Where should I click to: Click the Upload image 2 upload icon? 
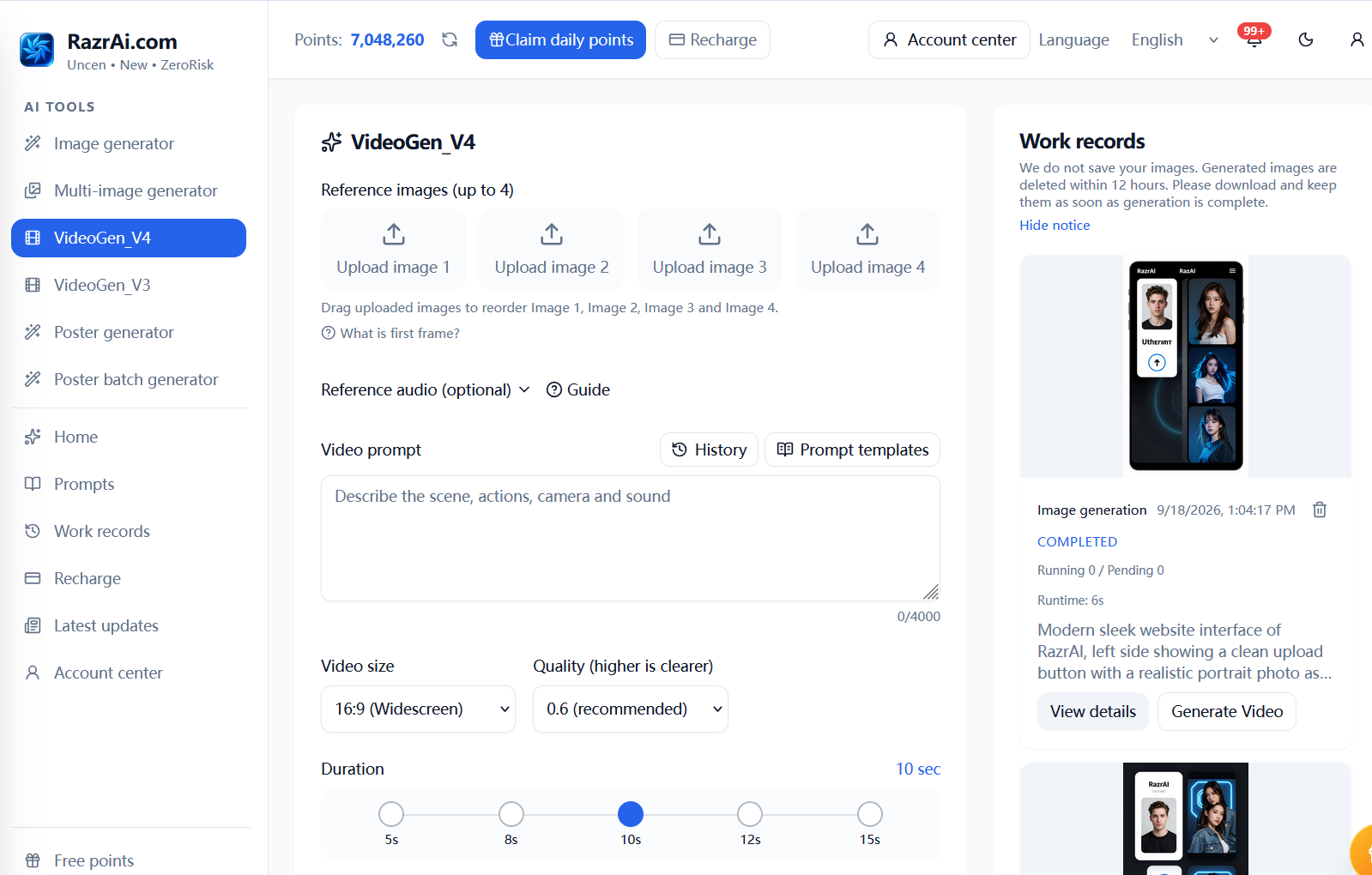[552, 234]
